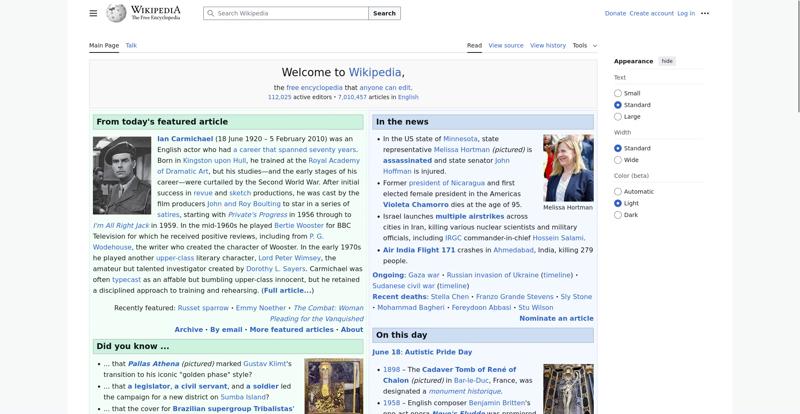The width and height of the screenshot is (800, 414).
Task: Click Nominate an article link
Action: coord(556,319)
